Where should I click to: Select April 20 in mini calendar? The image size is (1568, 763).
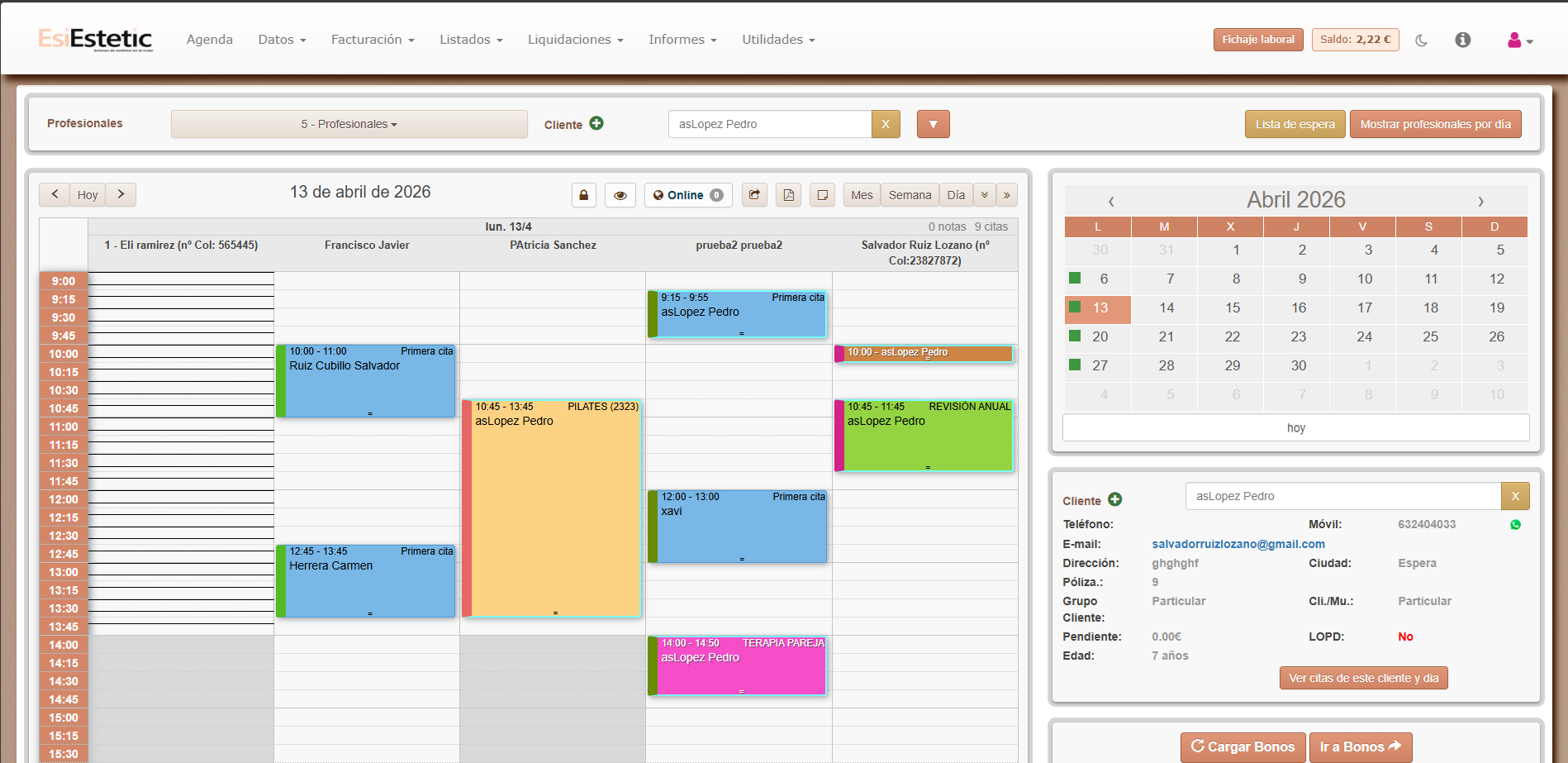tap(1099, 336)
